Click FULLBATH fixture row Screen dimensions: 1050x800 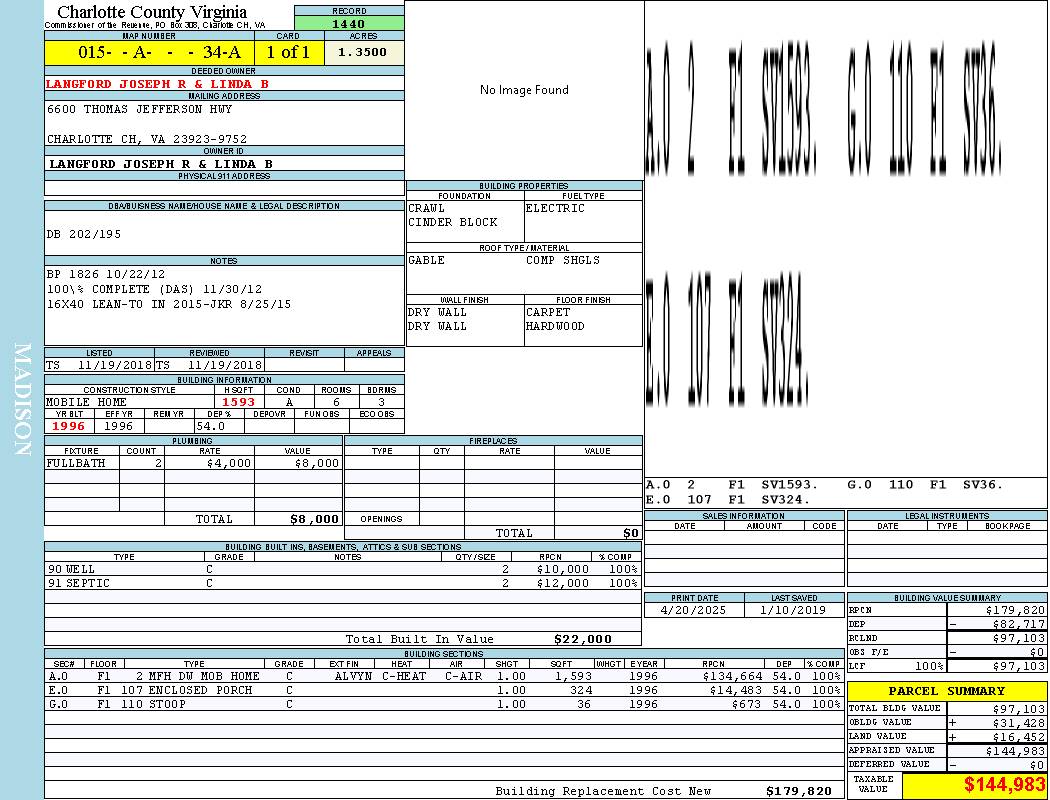coord(194,463)
